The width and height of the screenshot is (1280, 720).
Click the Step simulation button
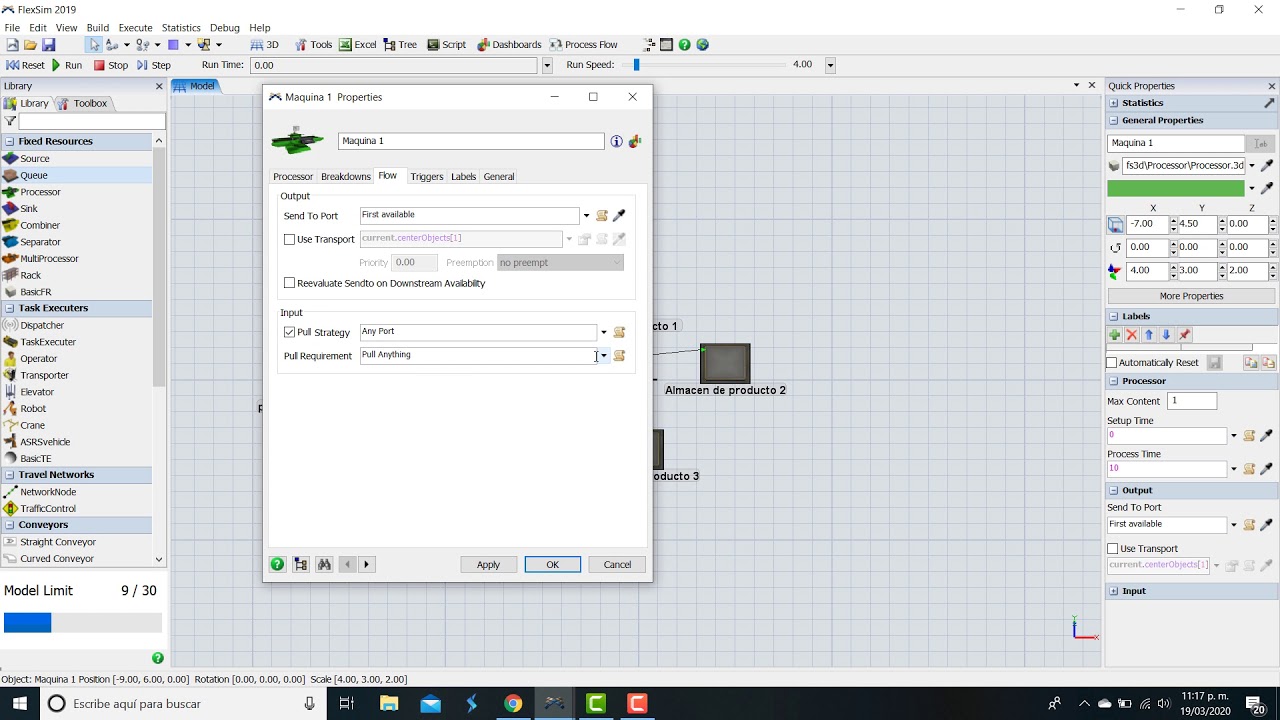154,65
